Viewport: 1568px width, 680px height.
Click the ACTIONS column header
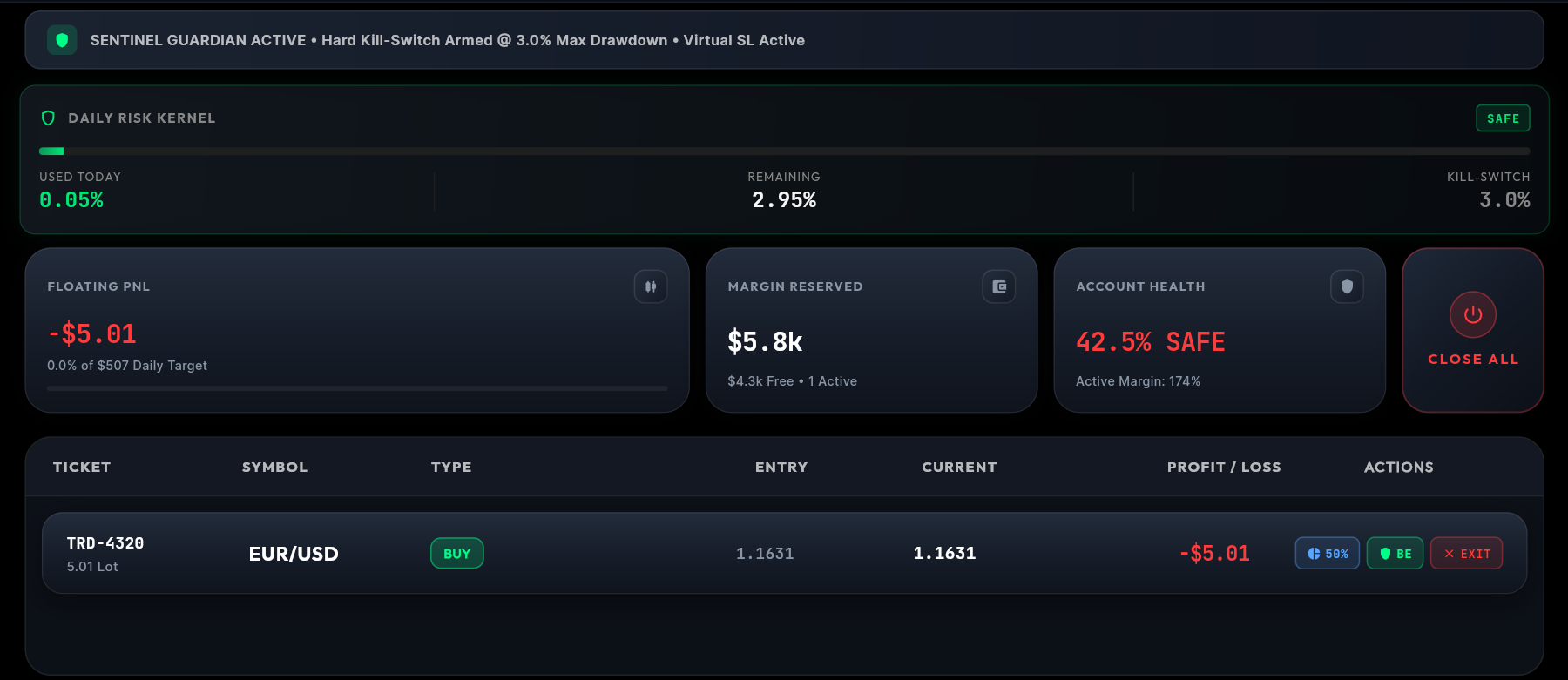(x=1399, y=468)
